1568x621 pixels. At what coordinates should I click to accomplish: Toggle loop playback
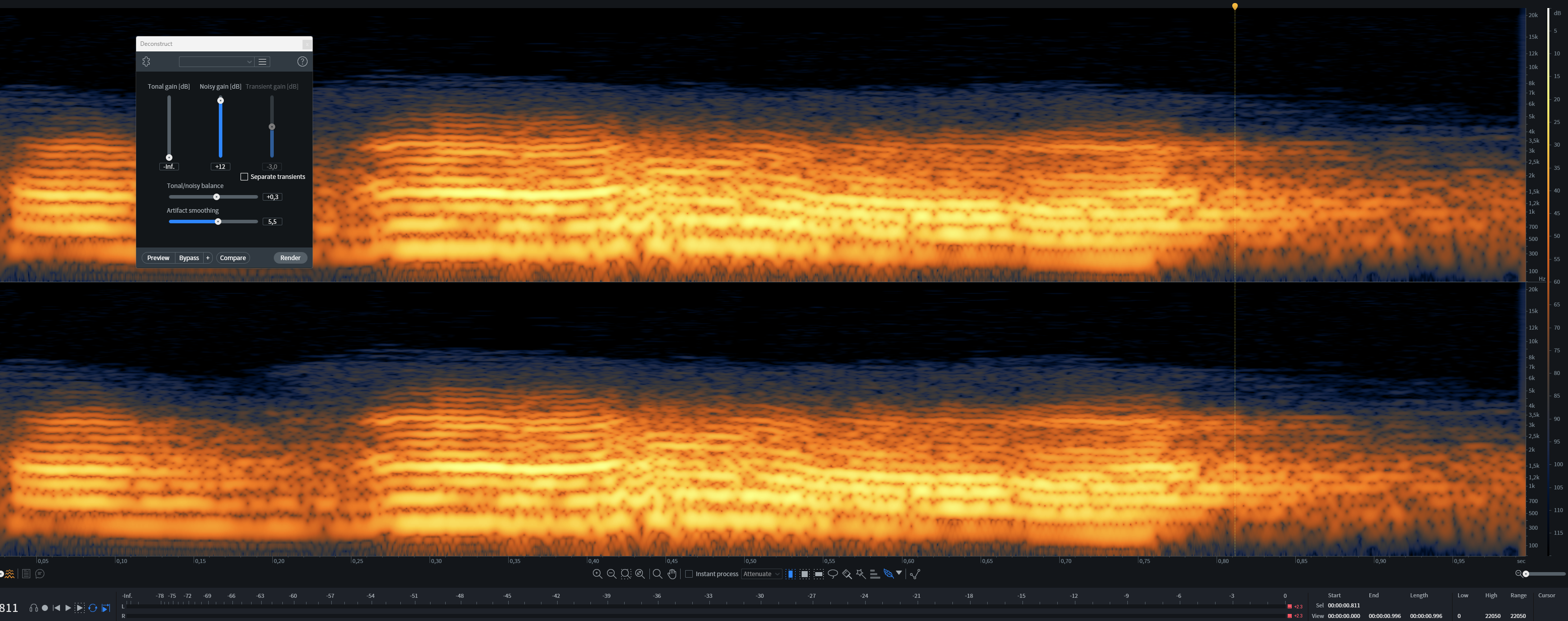(93, 607)
